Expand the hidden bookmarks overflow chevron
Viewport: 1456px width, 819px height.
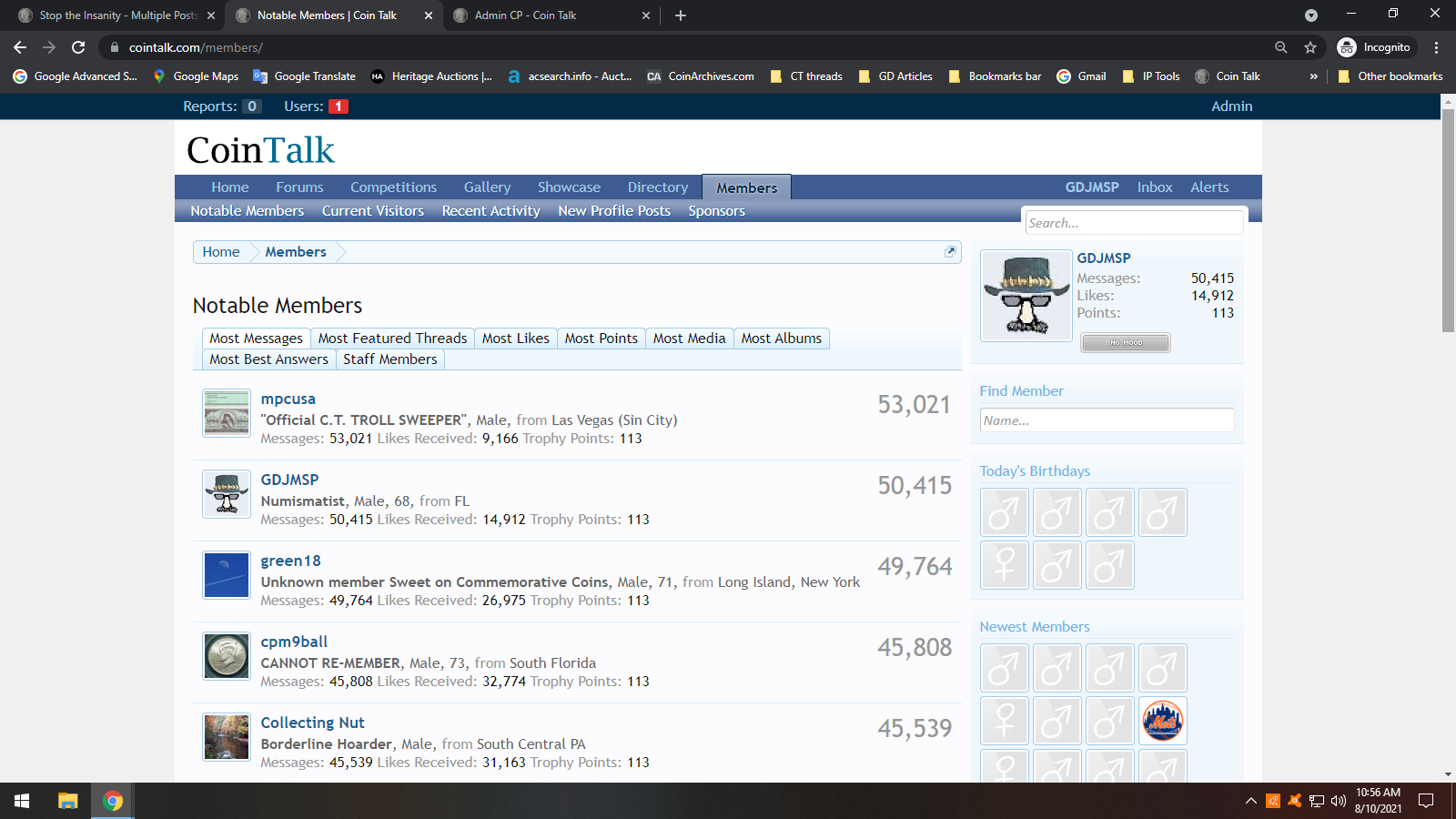[1313, 76]
